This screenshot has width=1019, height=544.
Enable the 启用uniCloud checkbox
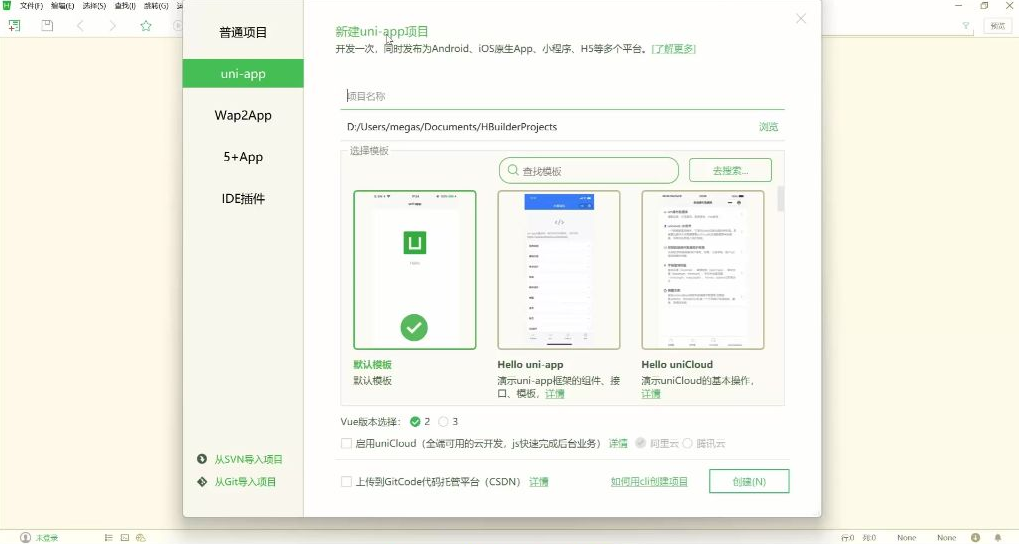(346, 443)
